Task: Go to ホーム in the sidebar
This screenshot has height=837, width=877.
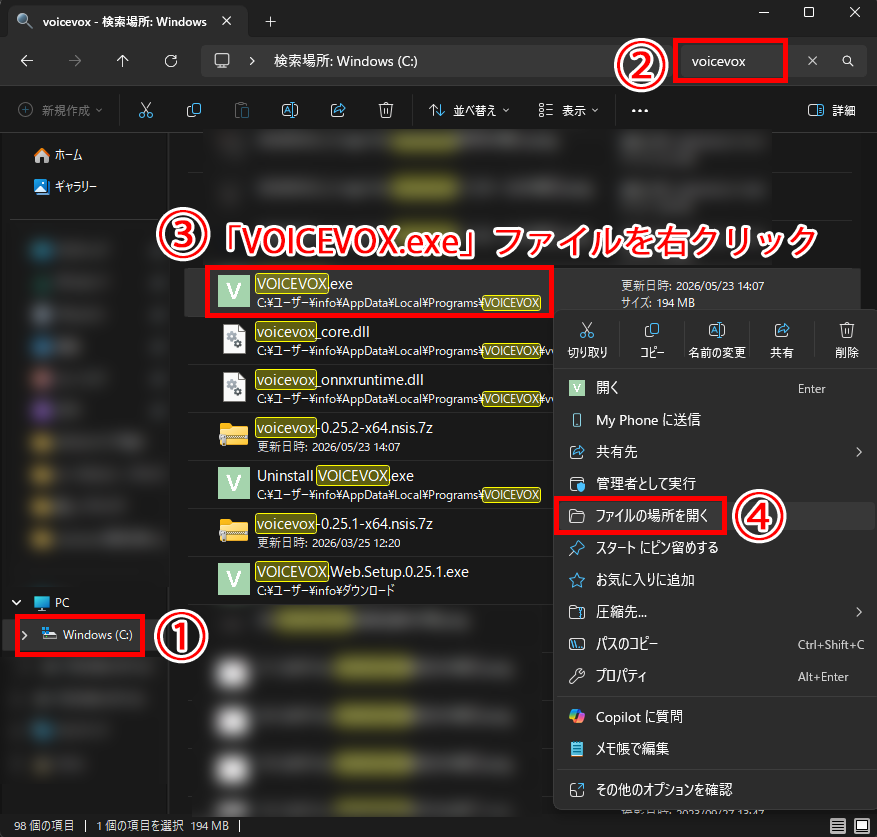Action: [58, 155]
